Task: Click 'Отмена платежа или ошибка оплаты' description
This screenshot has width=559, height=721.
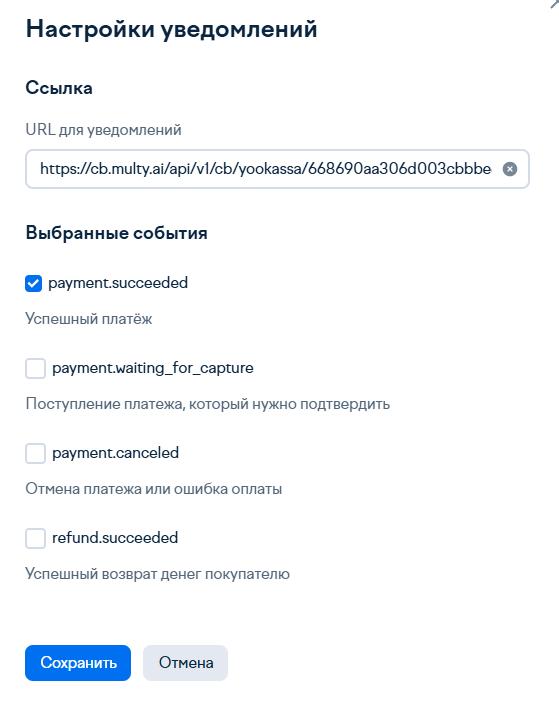Action: [154, 489]
